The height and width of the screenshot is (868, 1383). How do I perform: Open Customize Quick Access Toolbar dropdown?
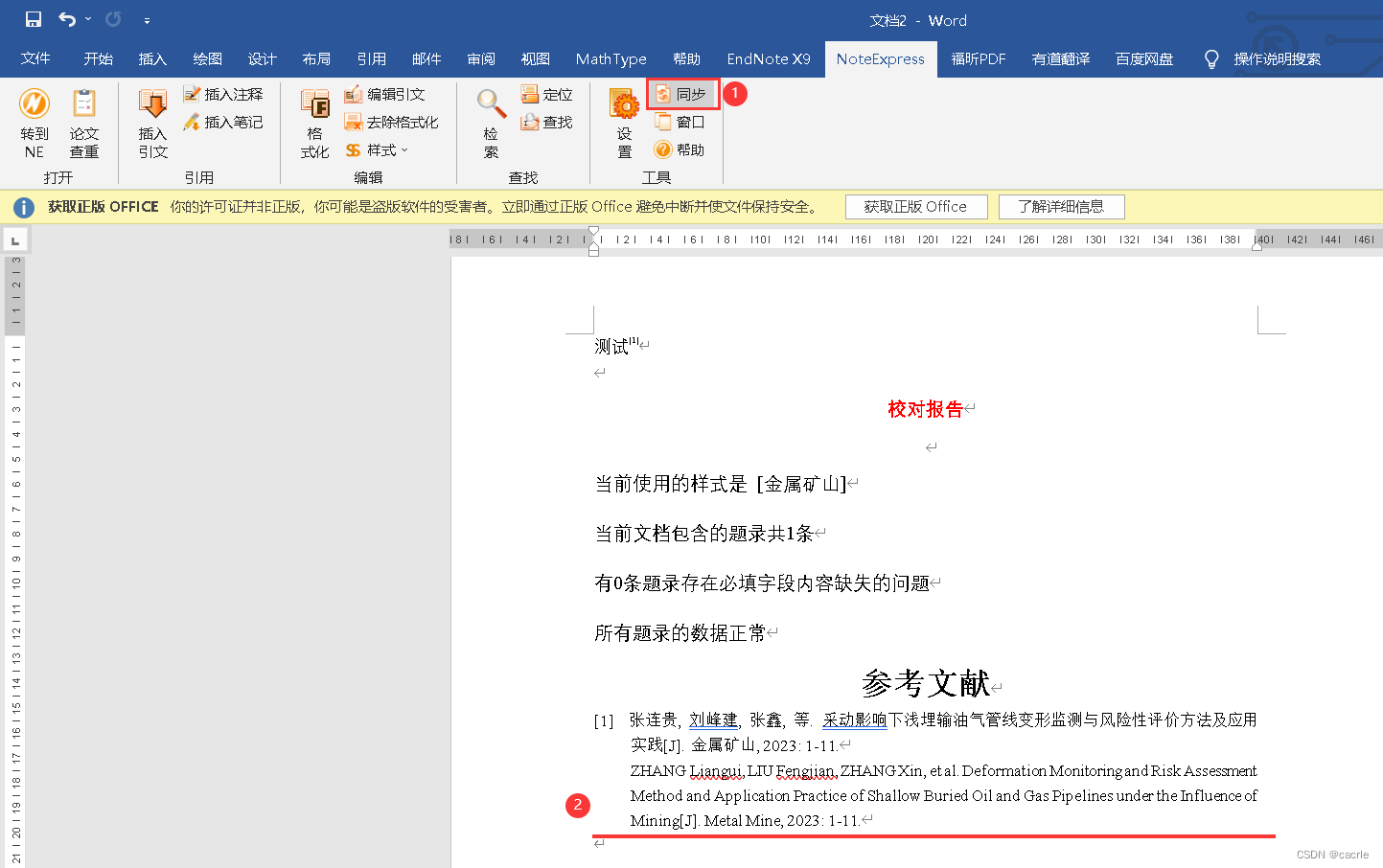click(147, 20)
